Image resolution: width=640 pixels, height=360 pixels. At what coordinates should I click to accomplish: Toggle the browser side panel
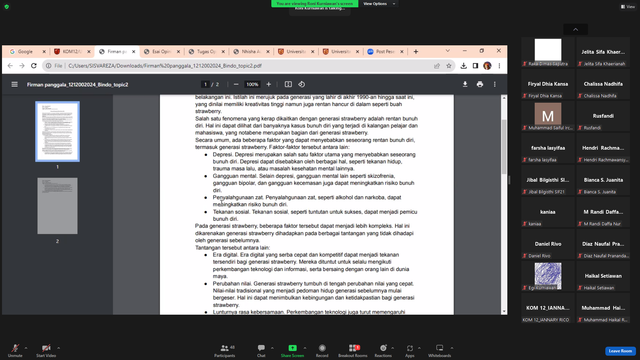pos(475,66)
